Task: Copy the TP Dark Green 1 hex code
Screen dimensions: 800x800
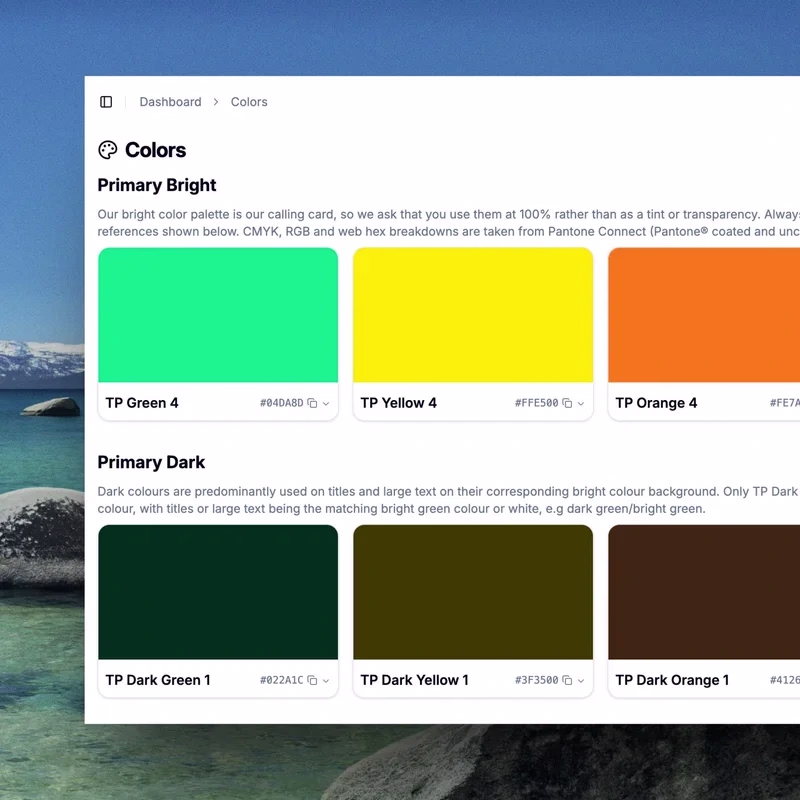Action: tap(312, 680)
